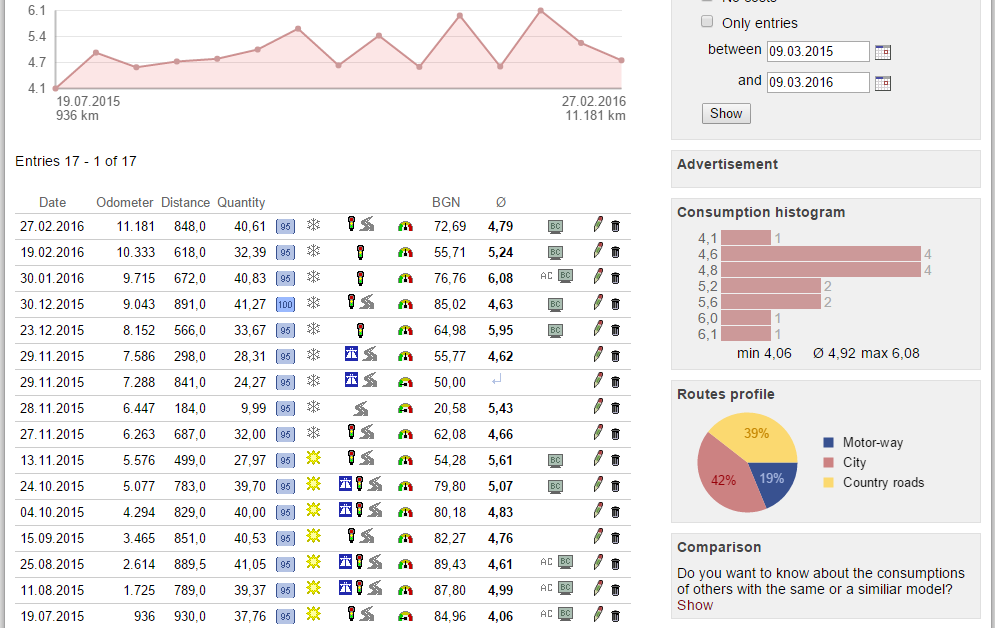
Task: Click the pencil icon for the 04.10.2015 entry
Action: [x=598, y=511]
